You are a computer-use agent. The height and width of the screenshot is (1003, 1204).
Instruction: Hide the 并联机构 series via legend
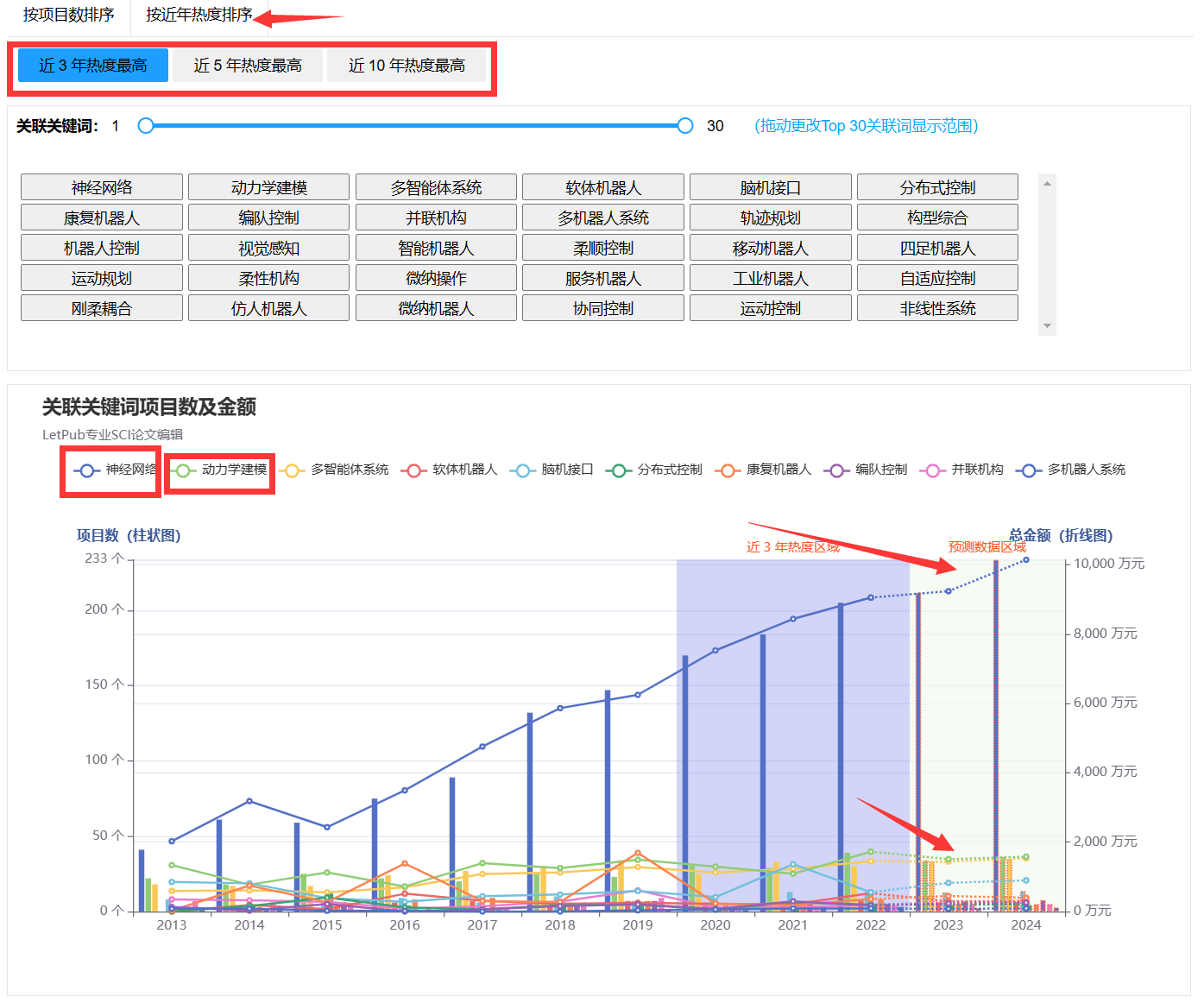[932, 470]
